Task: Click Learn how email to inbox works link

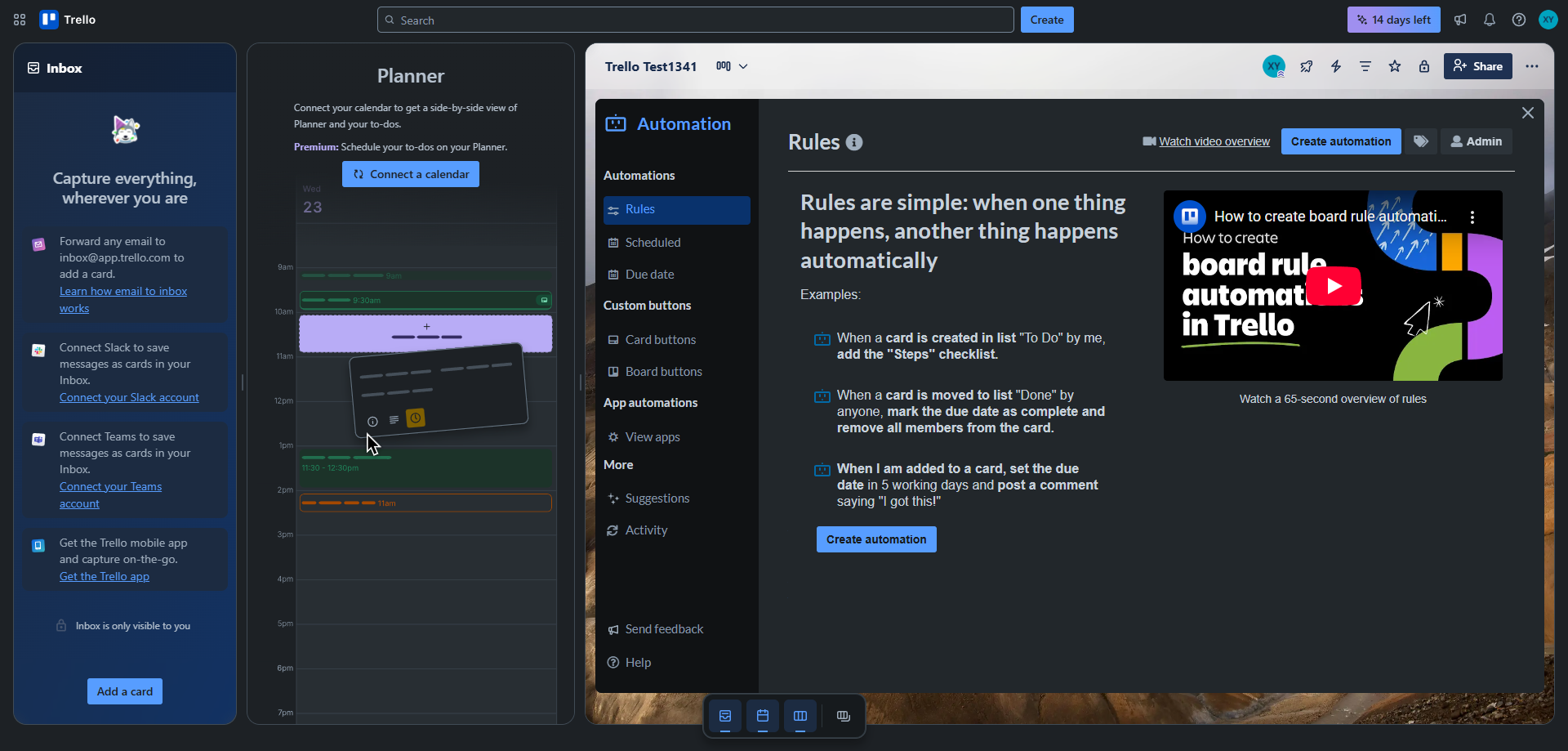Action: [123, 300]
